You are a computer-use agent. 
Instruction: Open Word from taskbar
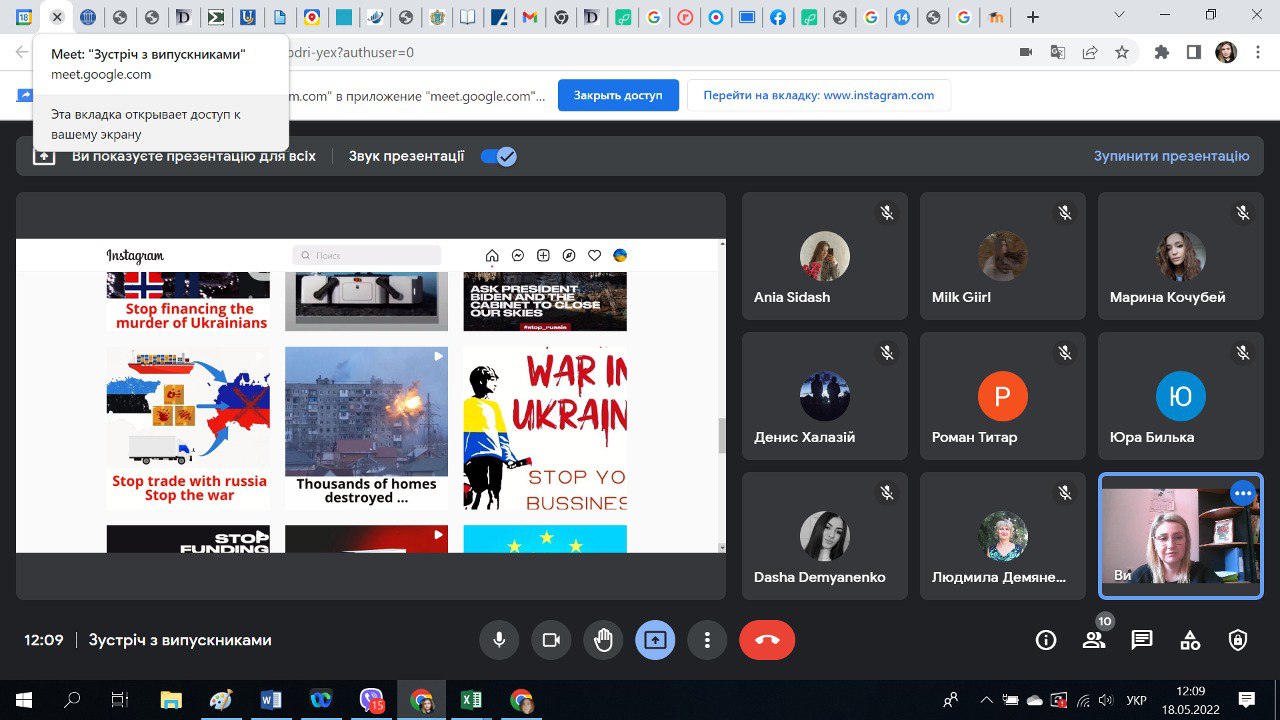point(271,700)
